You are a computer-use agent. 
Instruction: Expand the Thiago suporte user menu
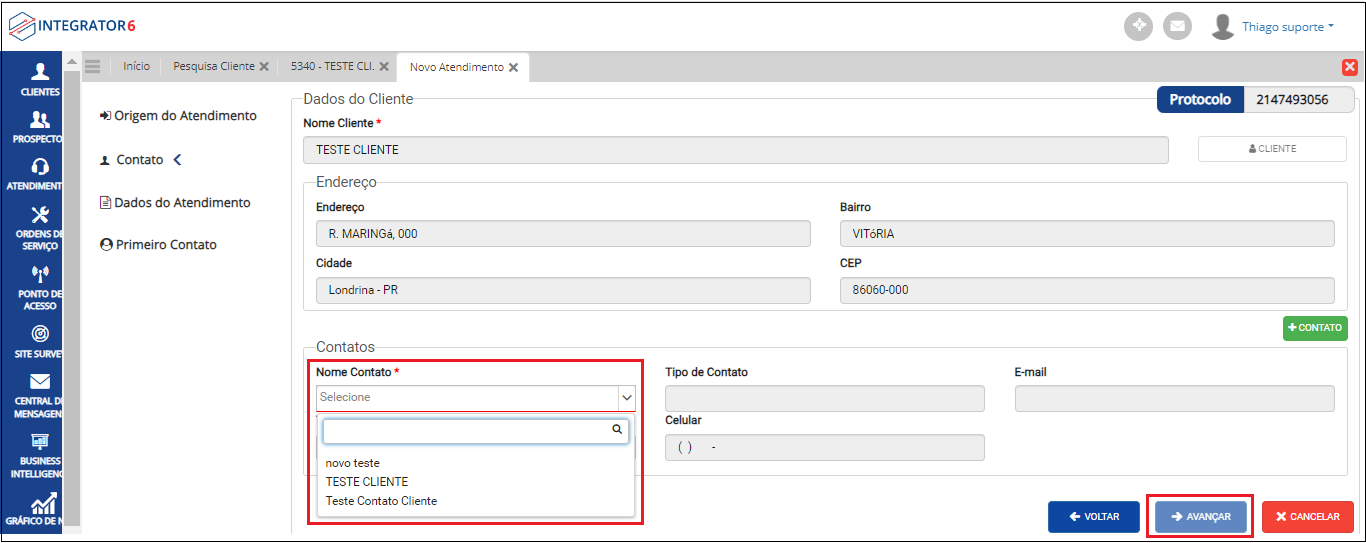[1287, 27]
